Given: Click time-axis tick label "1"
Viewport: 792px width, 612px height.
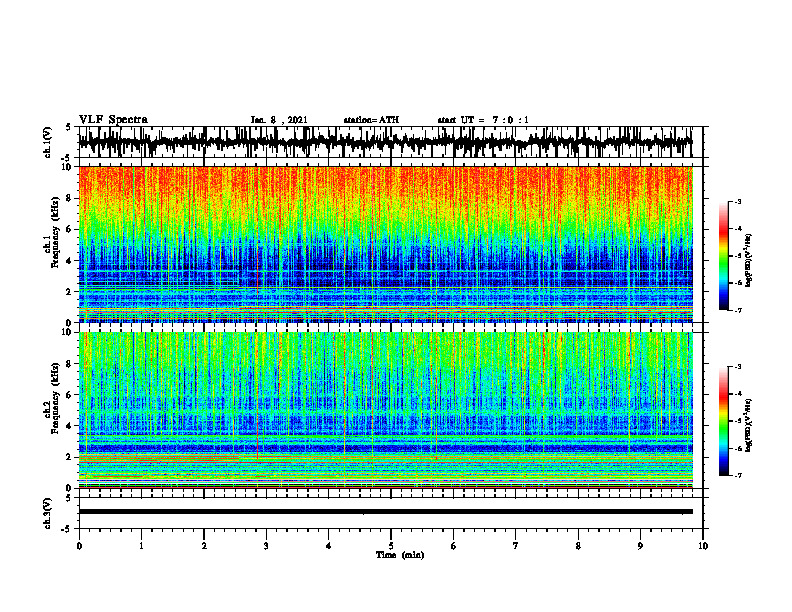Looking at the screenshot, I should coord(141,546).
